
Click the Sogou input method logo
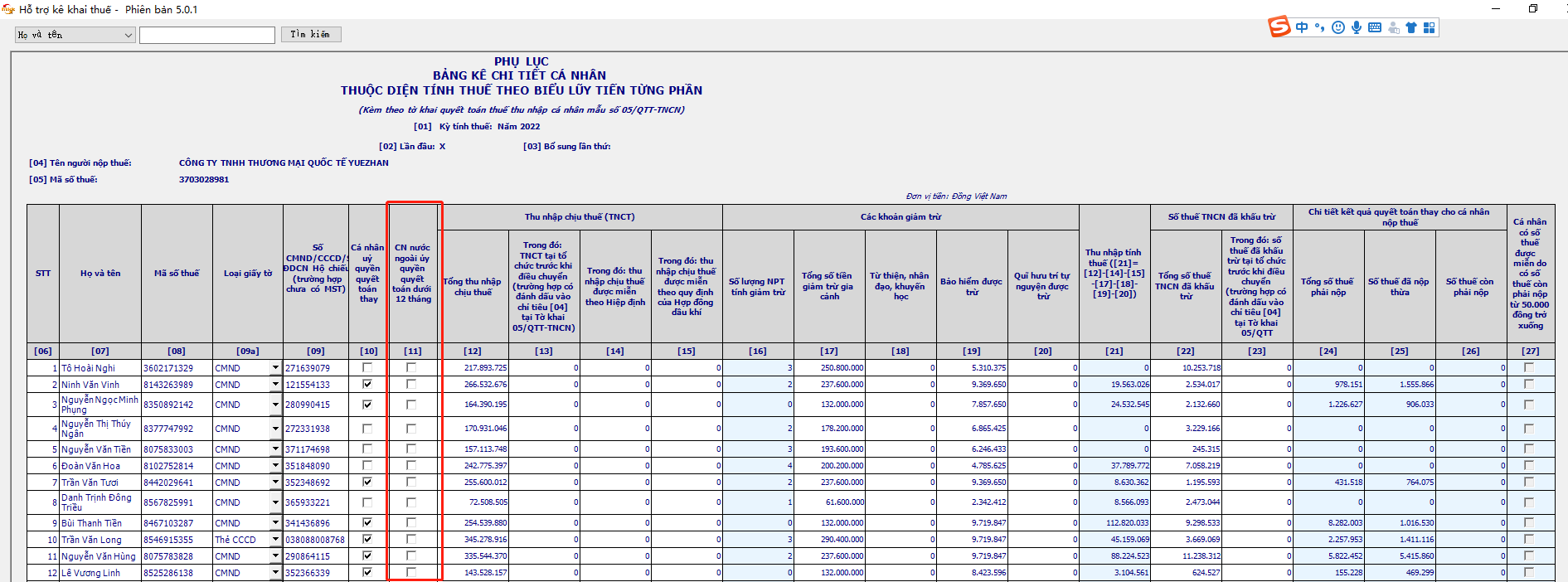pos(1279,27)
